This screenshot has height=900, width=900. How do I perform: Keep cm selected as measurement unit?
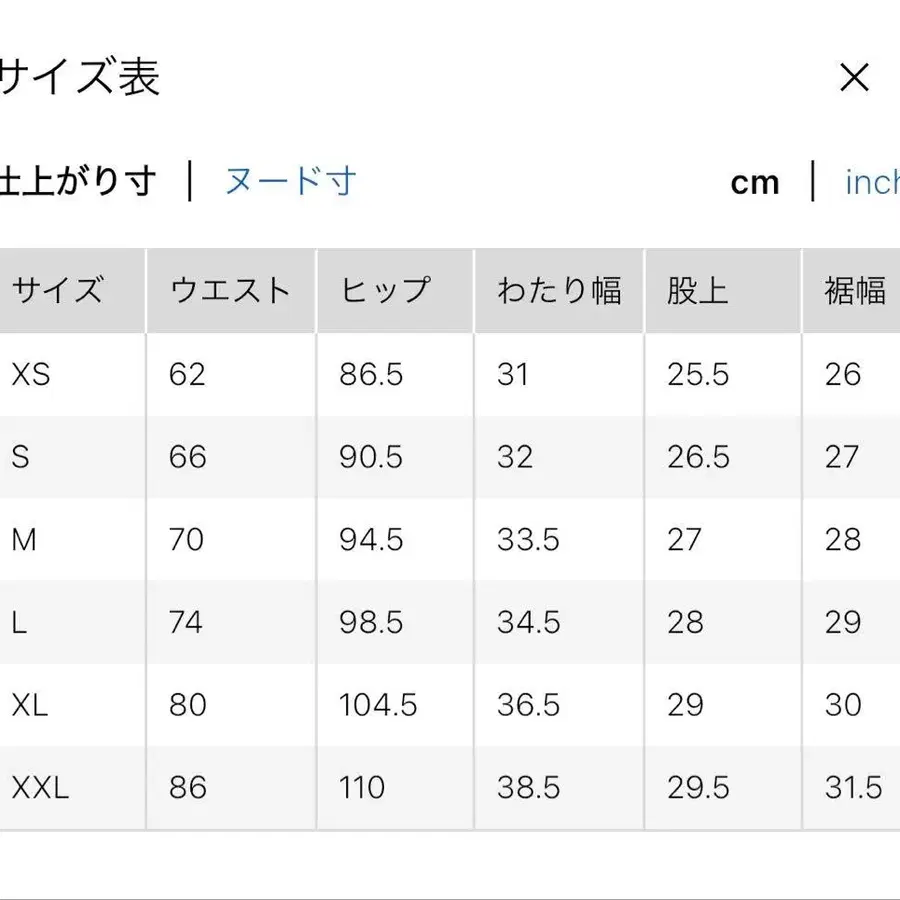[x=757, y=181]
